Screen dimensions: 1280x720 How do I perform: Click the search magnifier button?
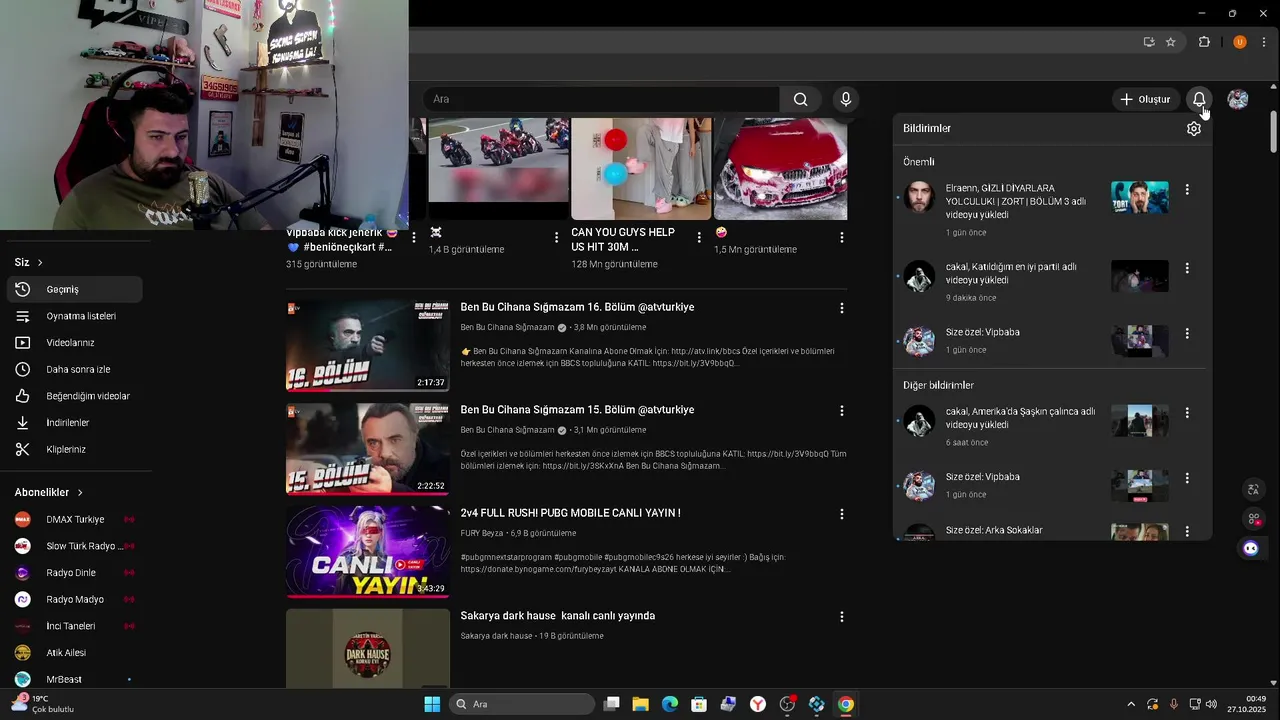tap(800, 99)
